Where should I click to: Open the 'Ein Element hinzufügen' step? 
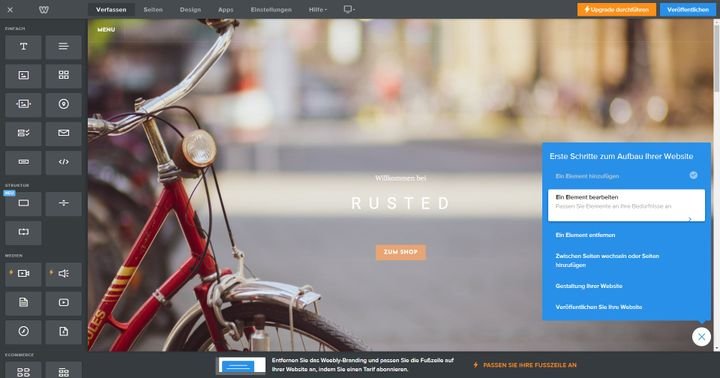(x=587, y=176)
